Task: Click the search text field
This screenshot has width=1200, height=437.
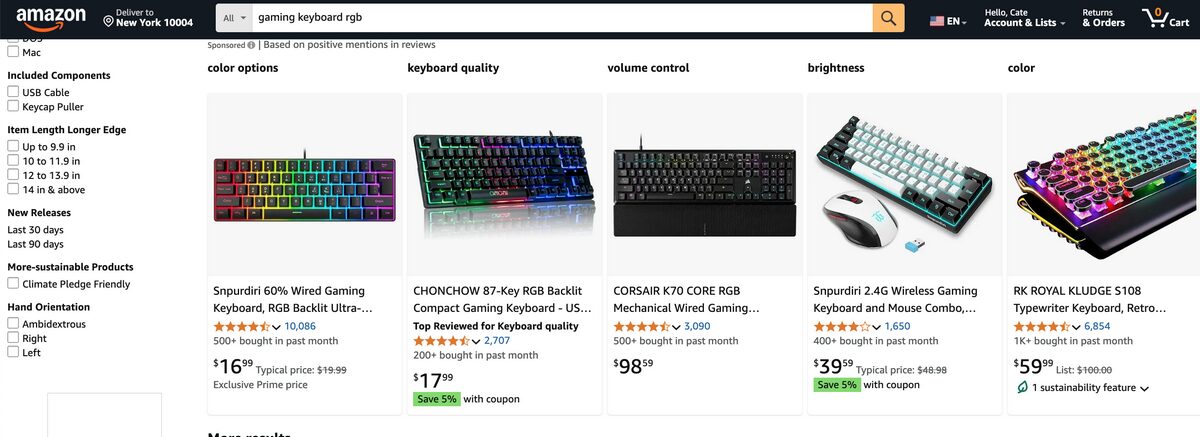Action: click(x=560, y=18)
